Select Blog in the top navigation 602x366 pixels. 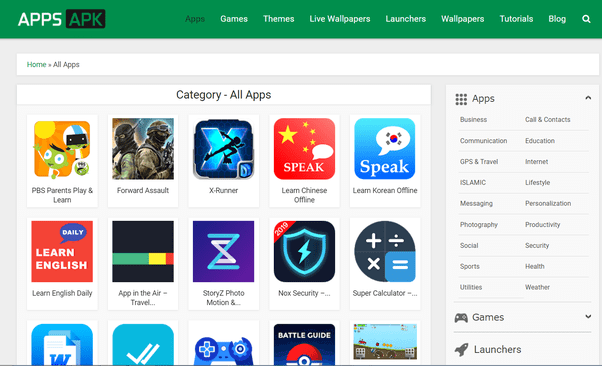[557, 19]
